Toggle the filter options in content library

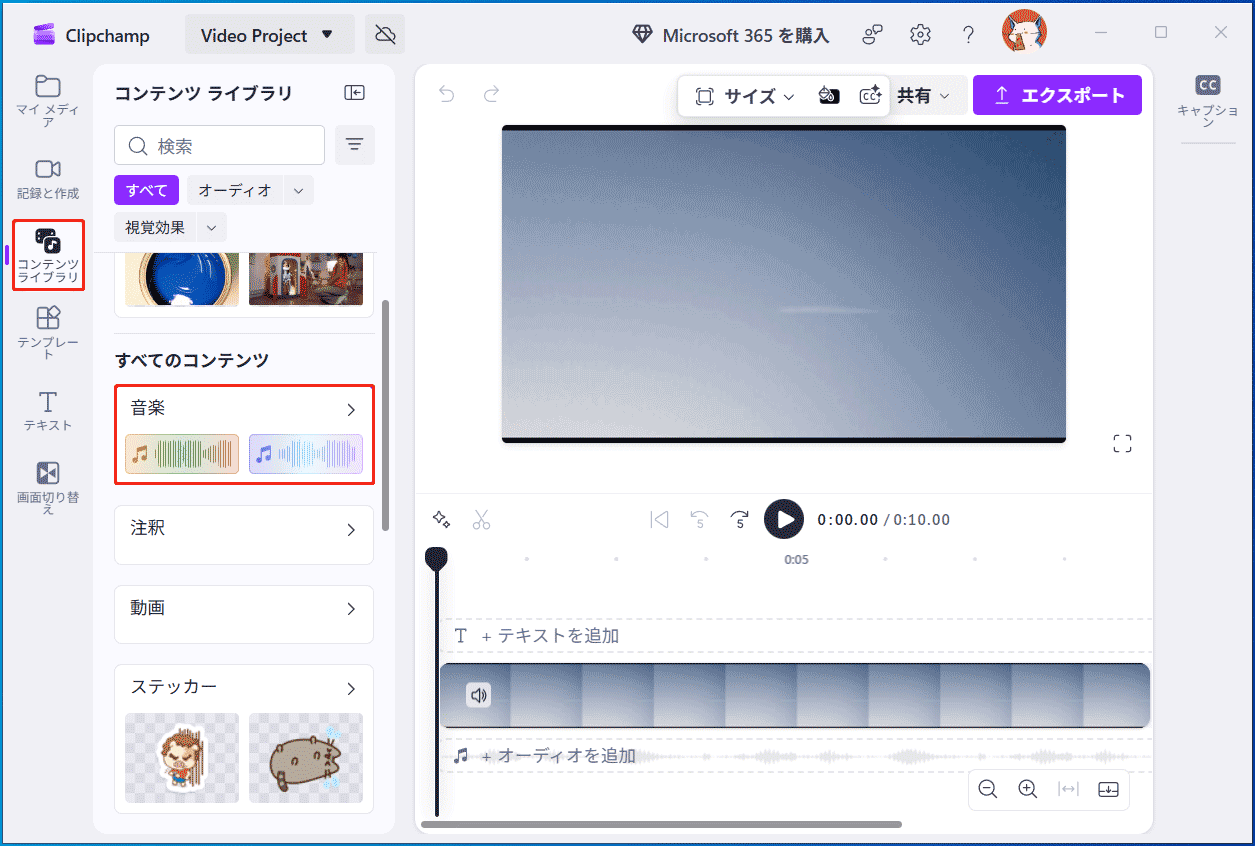354,144
